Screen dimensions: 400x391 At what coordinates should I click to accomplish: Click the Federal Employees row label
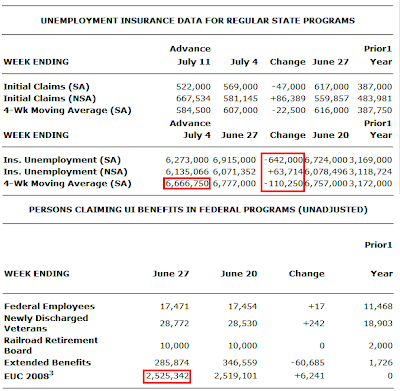coord(49,306)
